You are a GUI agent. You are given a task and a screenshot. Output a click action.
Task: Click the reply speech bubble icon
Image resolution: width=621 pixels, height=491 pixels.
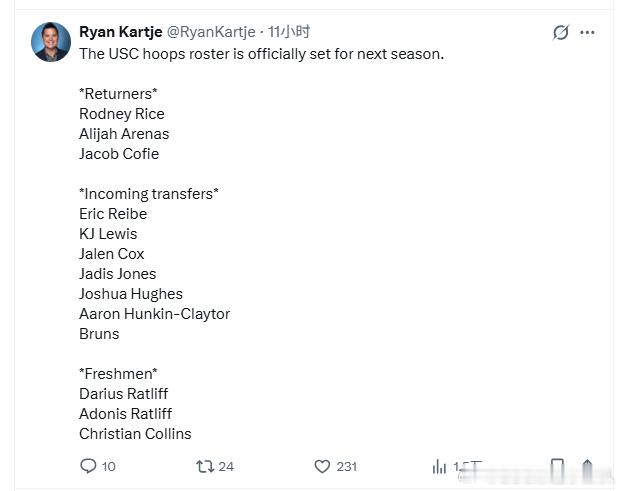pos(88,466)
